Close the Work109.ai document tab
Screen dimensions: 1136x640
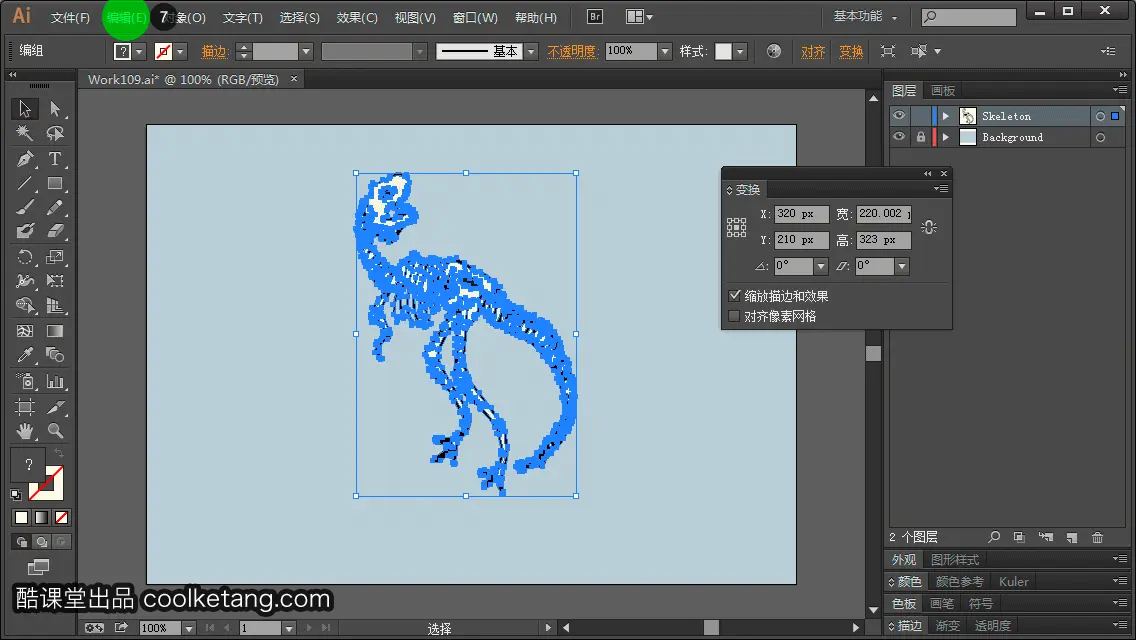pyautogui.click(x=293, y=78)
